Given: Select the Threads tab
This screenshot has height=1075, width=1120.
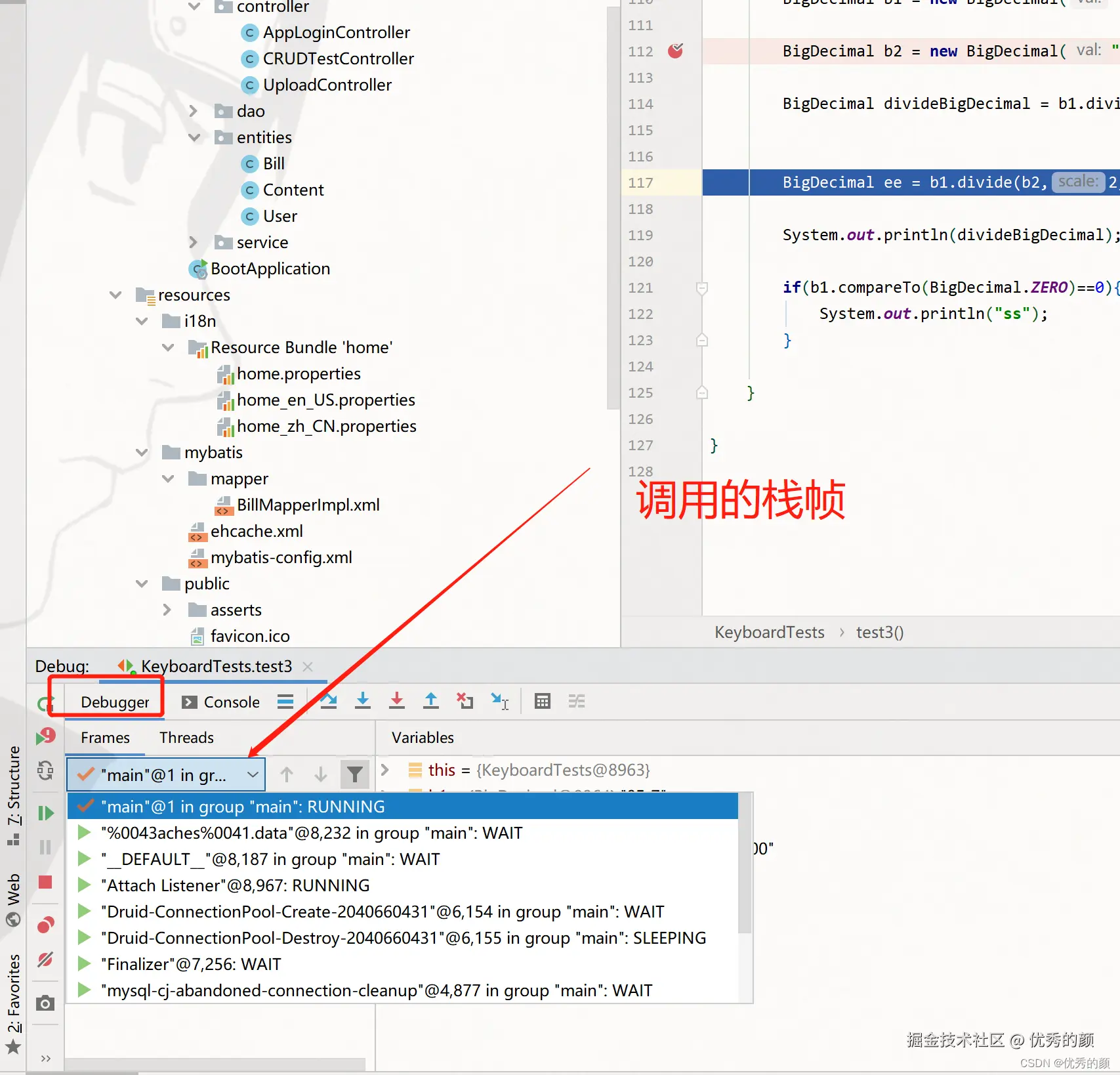Looking at the screenshot, I should tap(186, 738).
